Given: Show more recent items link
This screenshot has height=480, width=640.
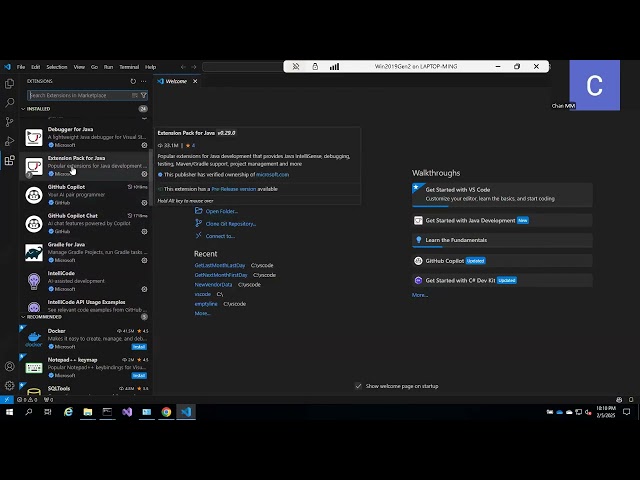Looking at the screenshot, I should point(202,313).
